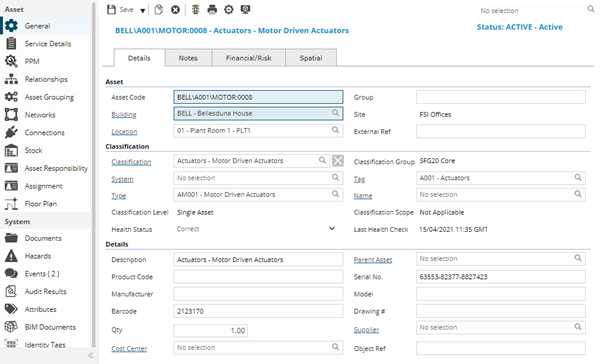Viewport: 600px width, 364px height.
Task: Click the printer icon in toolbar
Action: (212, 10)
